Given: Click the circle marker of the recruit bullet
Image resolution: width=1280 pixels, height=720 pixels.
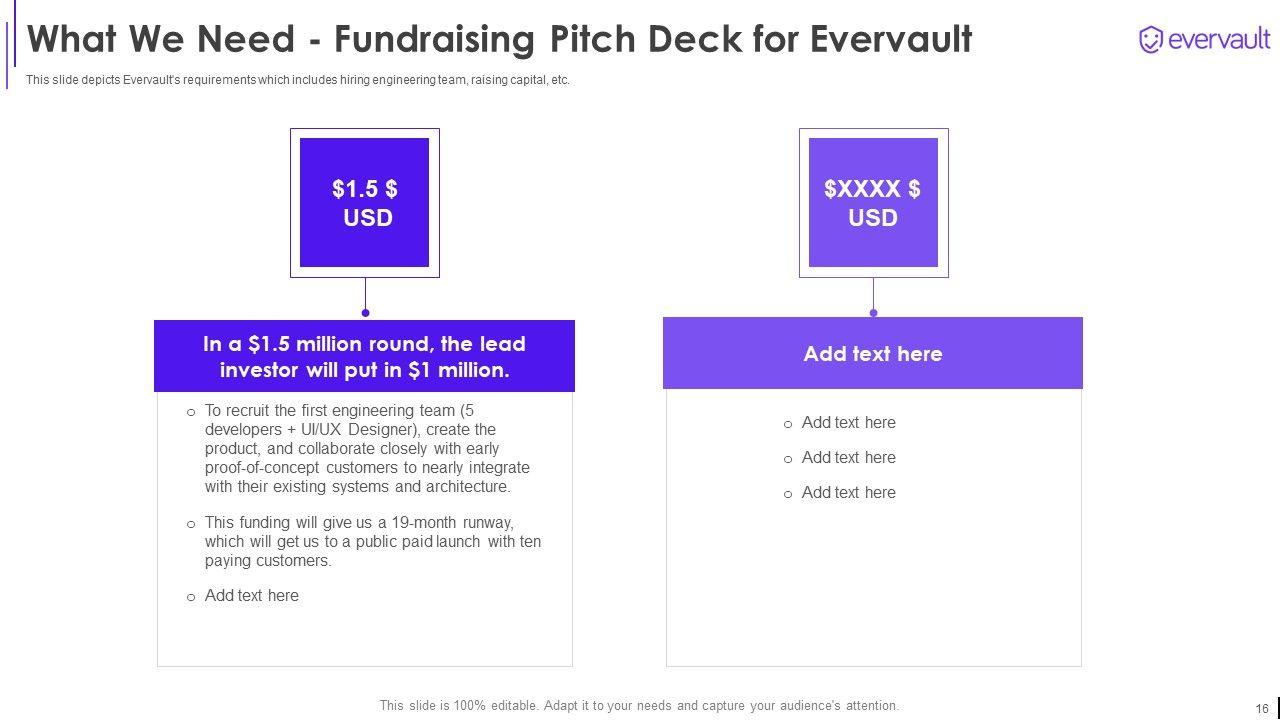Looking at the screenshot, I should [x=191, y=412].
